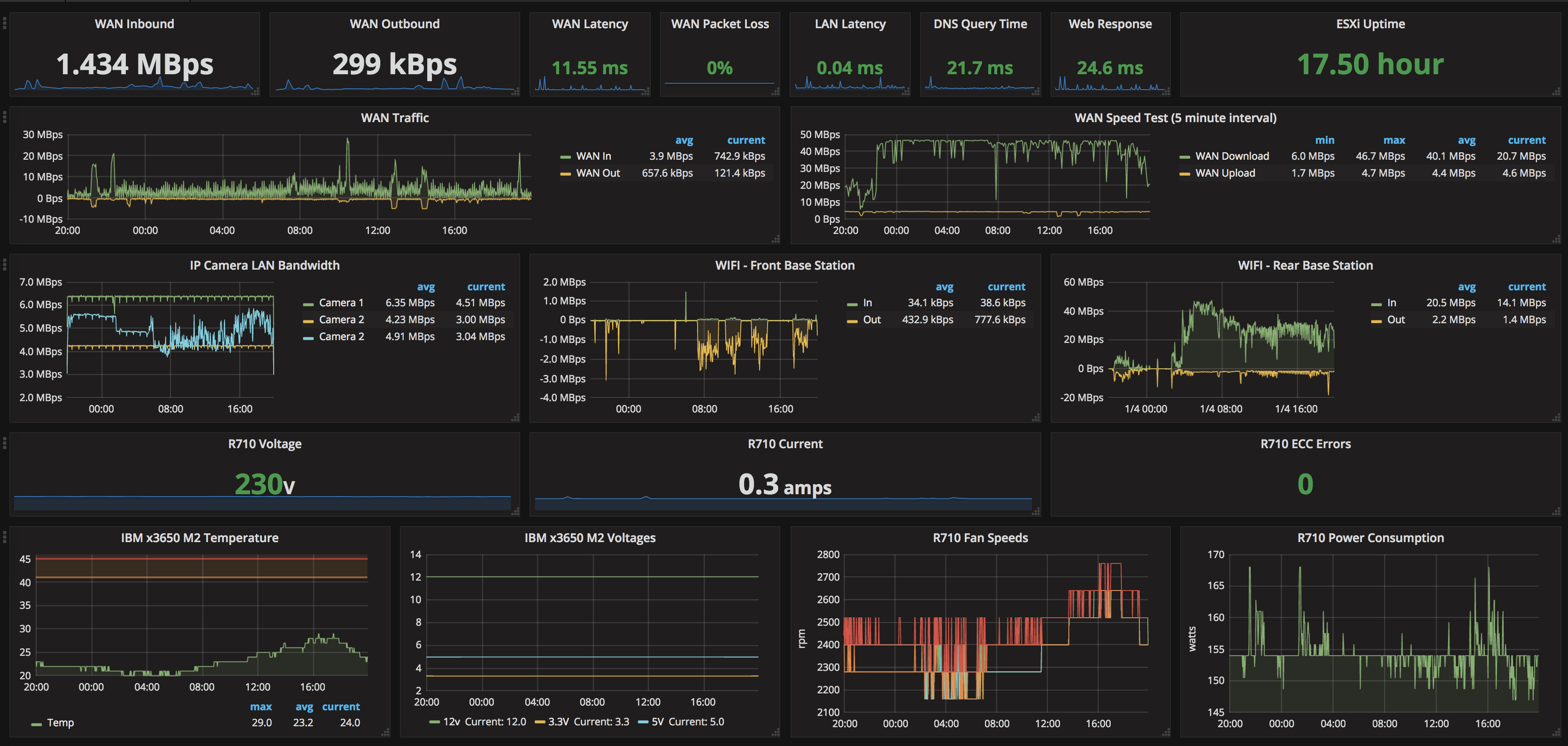Open row menu handle beside WAN Traffic panel
The width and height of the screenshot is (1568, 746).
pos(4,117)
